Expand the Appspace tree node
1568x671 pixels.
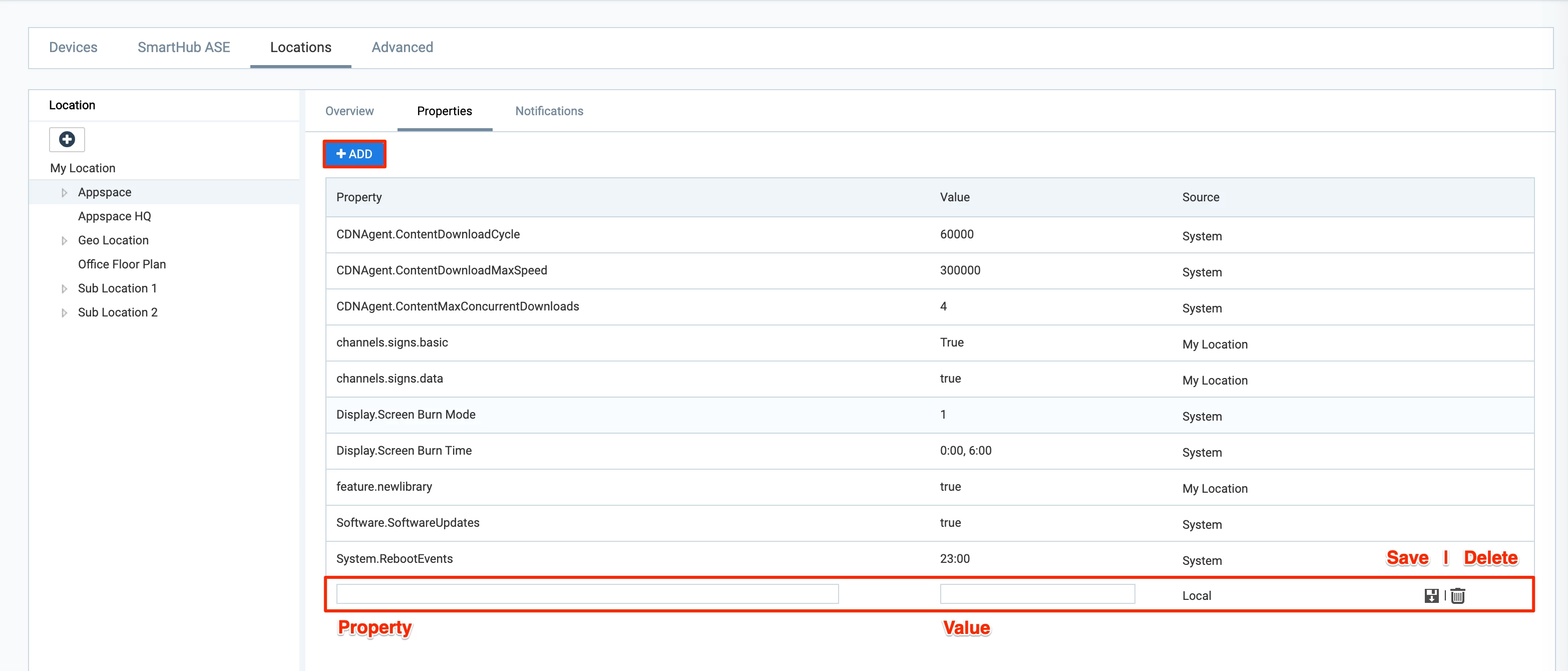click(x=65, y=193)
